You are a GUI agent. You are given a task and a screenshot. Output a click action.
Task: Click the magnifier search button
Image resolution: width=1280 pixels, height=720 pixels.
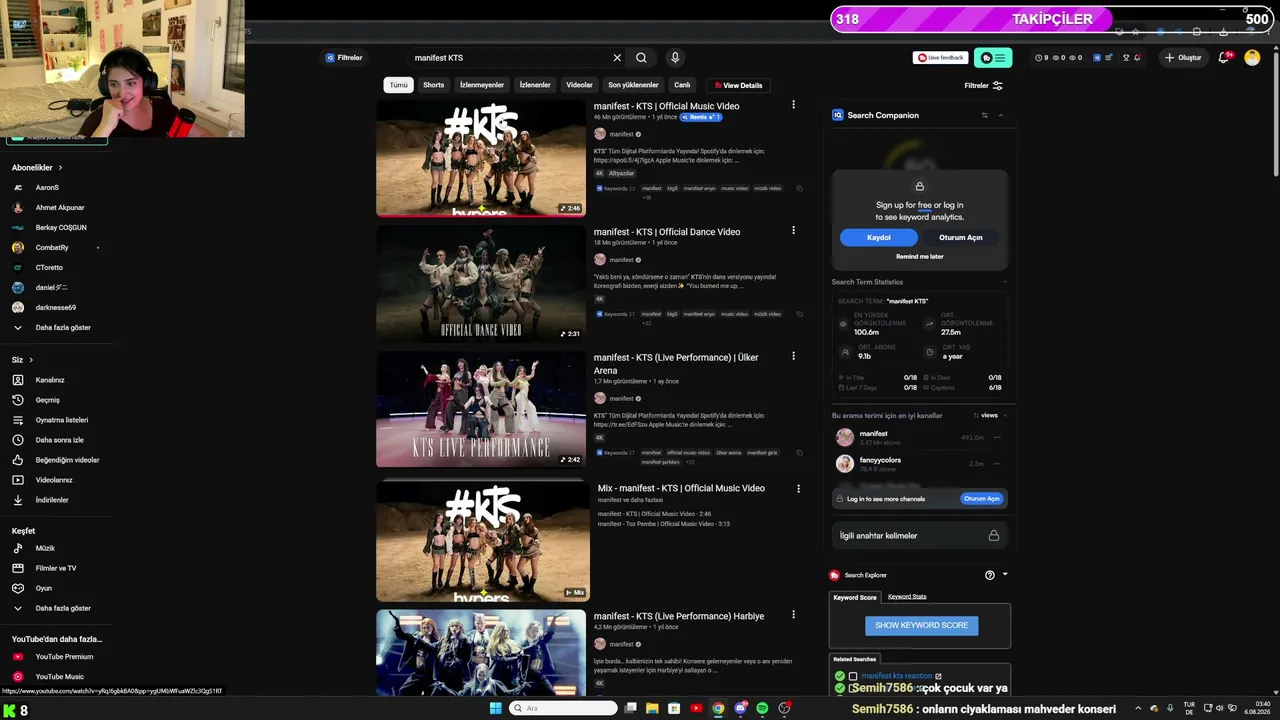click(x=641, y=58)
